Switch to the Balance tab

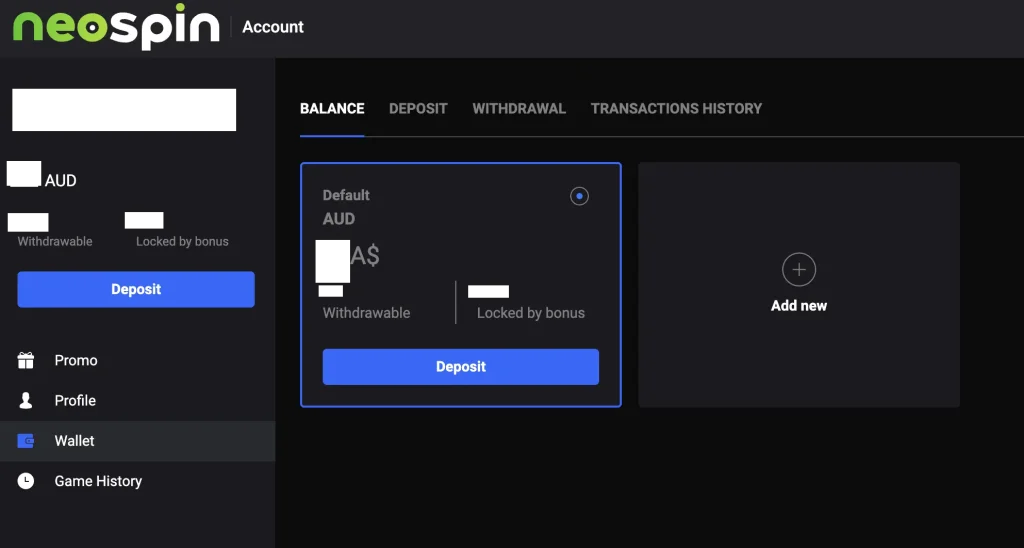click(x=332, y=108)
